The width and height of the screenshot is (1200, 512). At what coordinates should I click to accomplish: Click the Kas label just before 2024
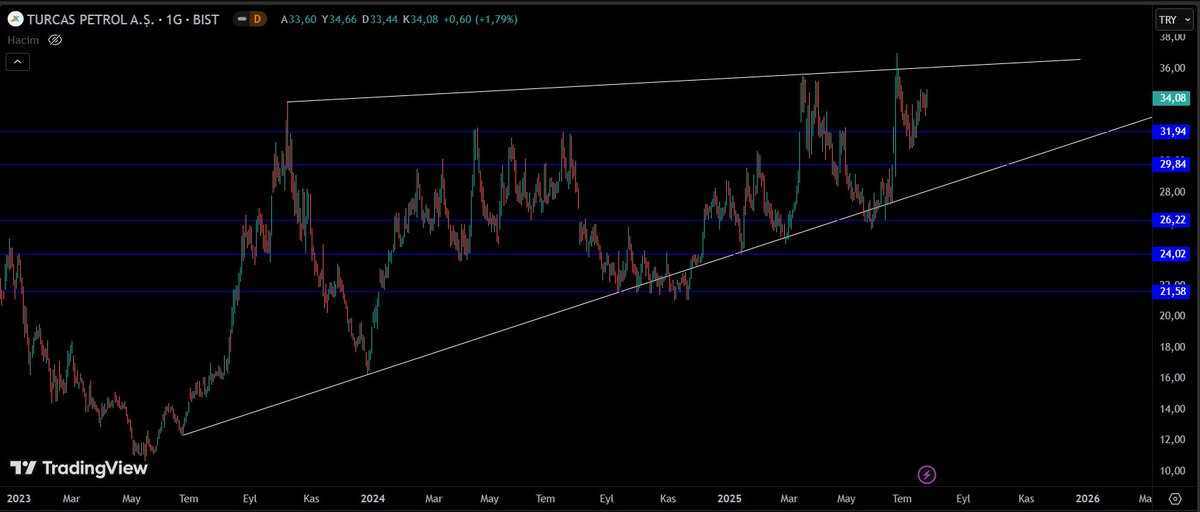click(312, 497)
